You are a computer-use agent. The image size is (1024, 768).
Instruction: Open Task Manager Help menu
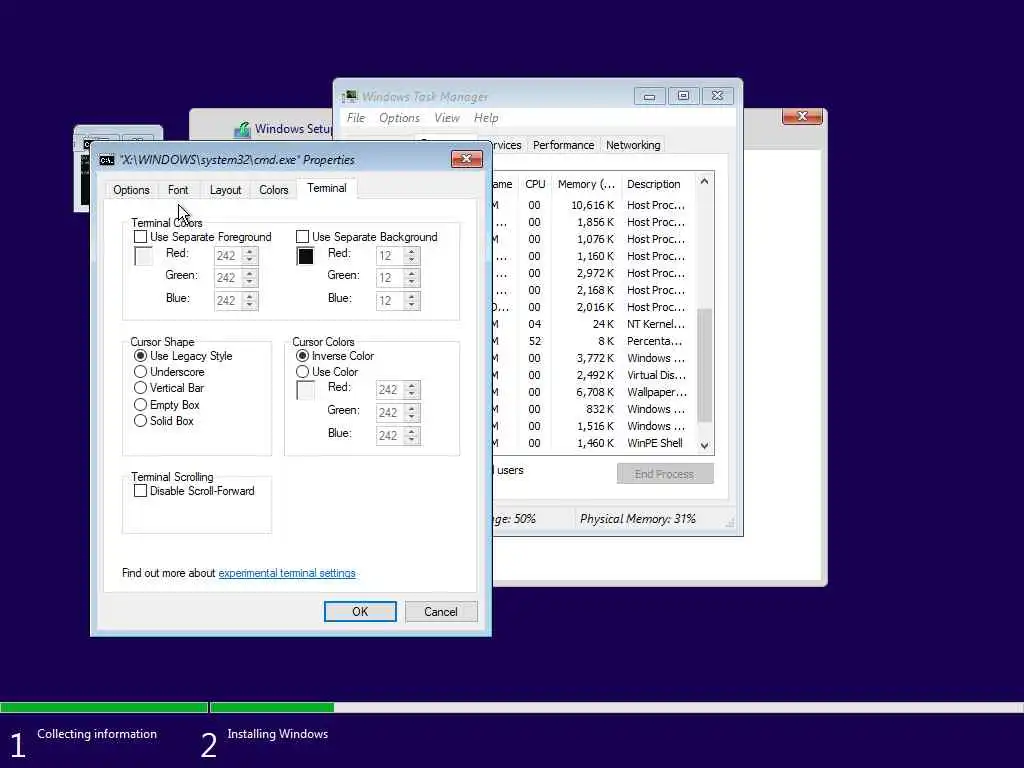486,118
